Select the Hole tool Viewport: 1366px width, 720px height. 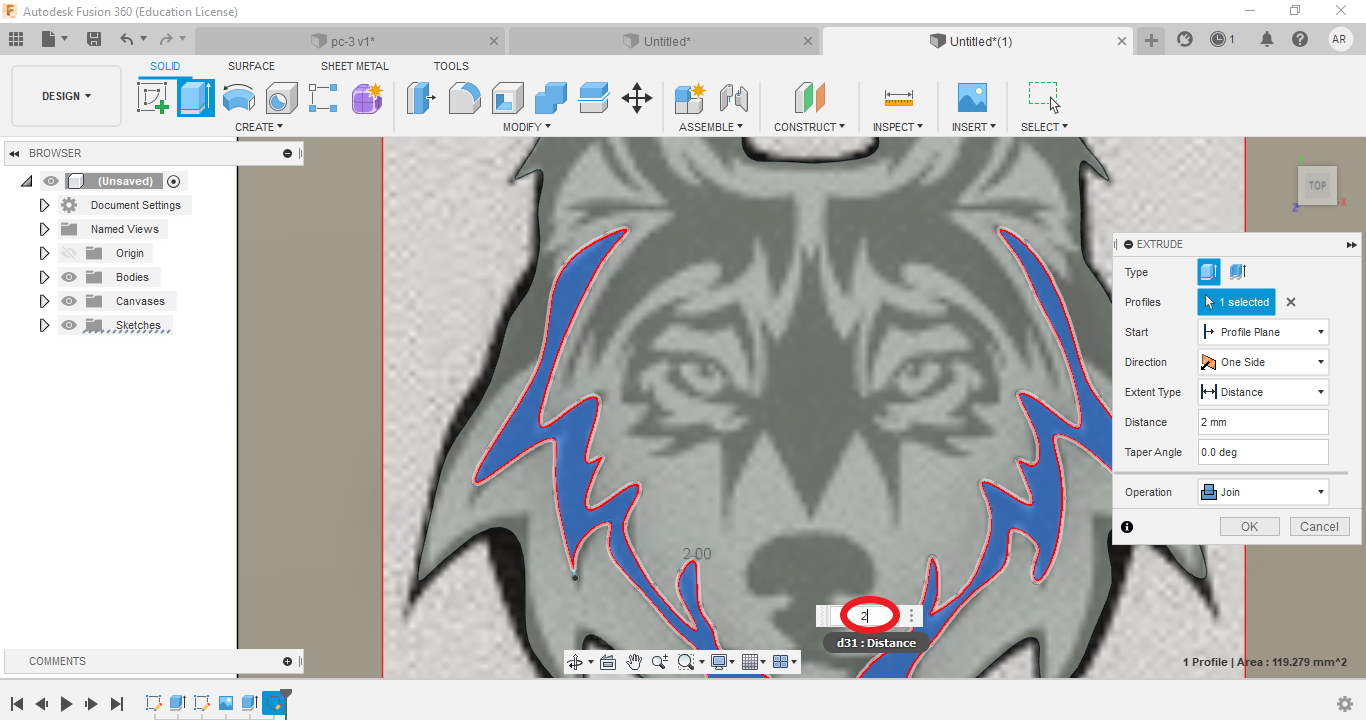coord(281,98)
